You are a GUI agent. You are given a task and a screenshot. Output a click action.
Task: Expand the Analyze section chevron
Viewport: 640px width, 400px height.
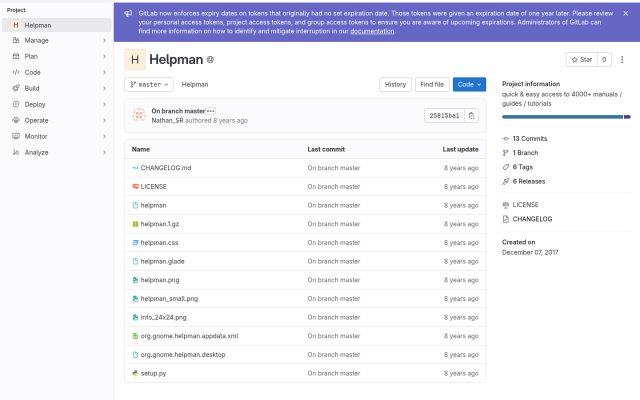click(104, 152)
